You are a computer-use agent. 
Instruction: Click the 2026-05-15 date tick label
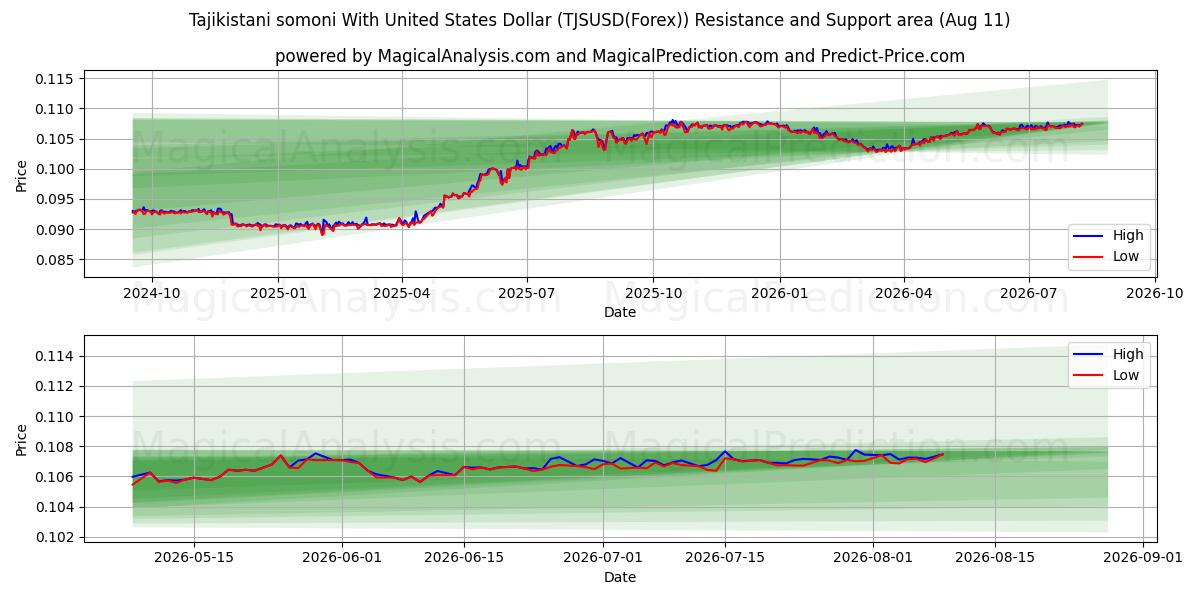[x=193, y=559]
